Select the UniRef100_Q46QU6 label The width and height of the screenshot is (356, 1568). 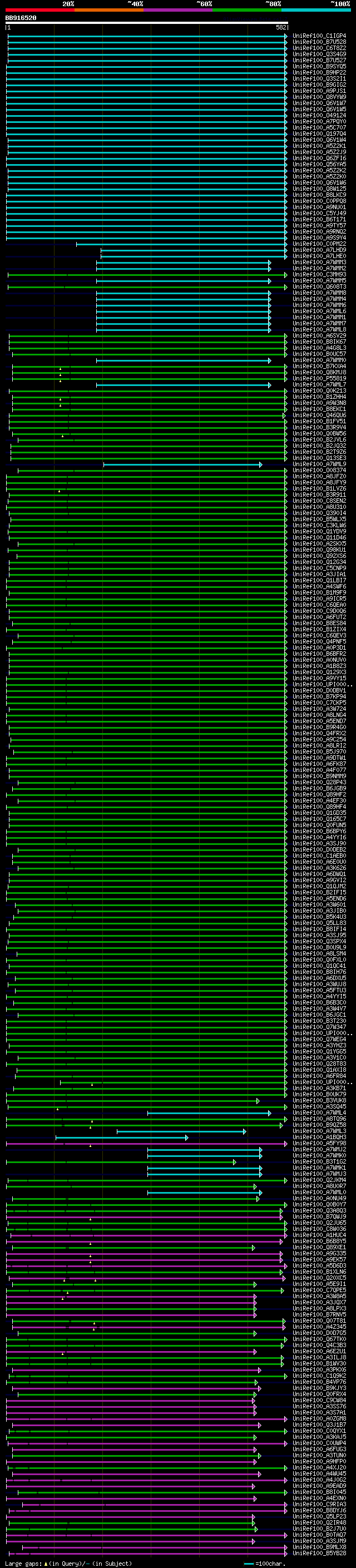tap(319, 416)
